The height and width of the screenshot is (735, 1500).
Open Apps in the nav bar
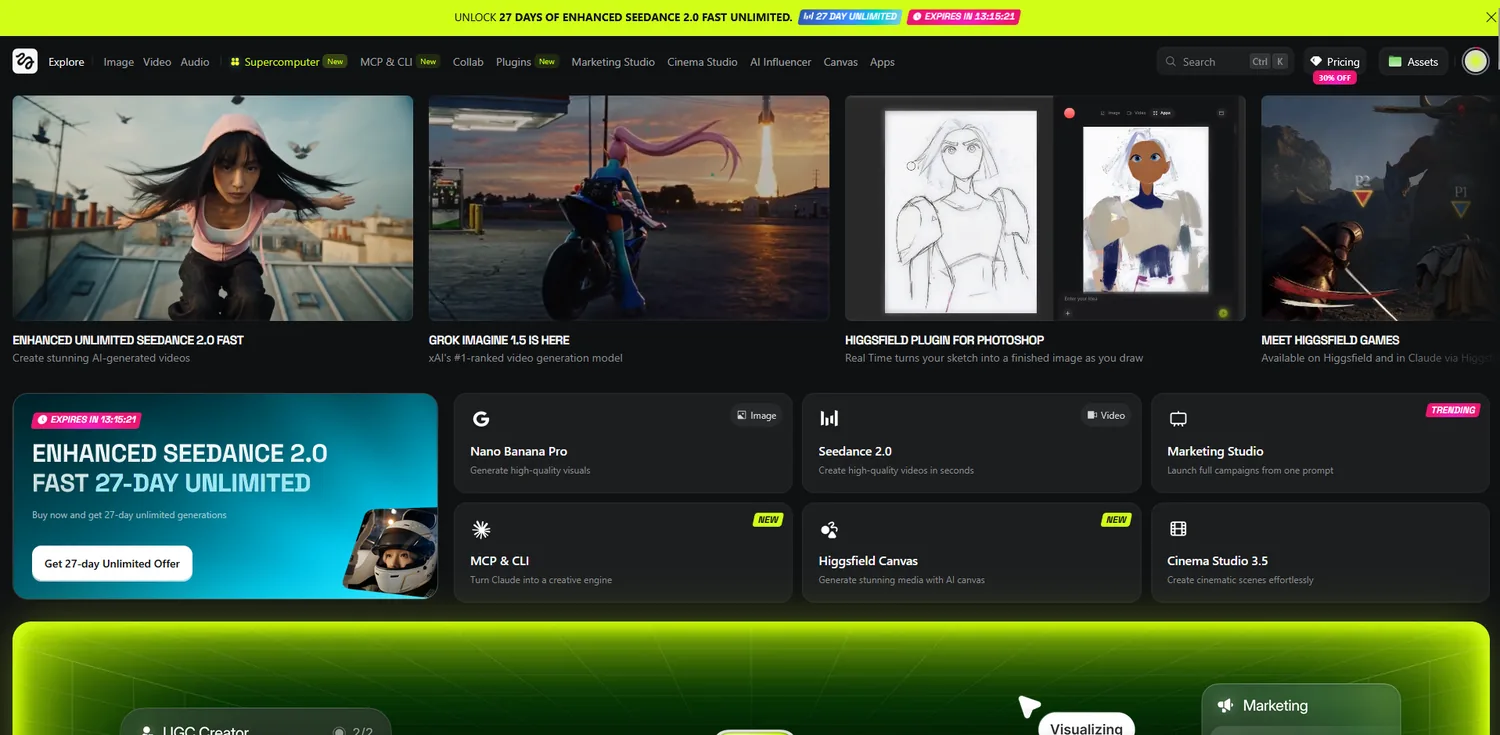(882, 62)
